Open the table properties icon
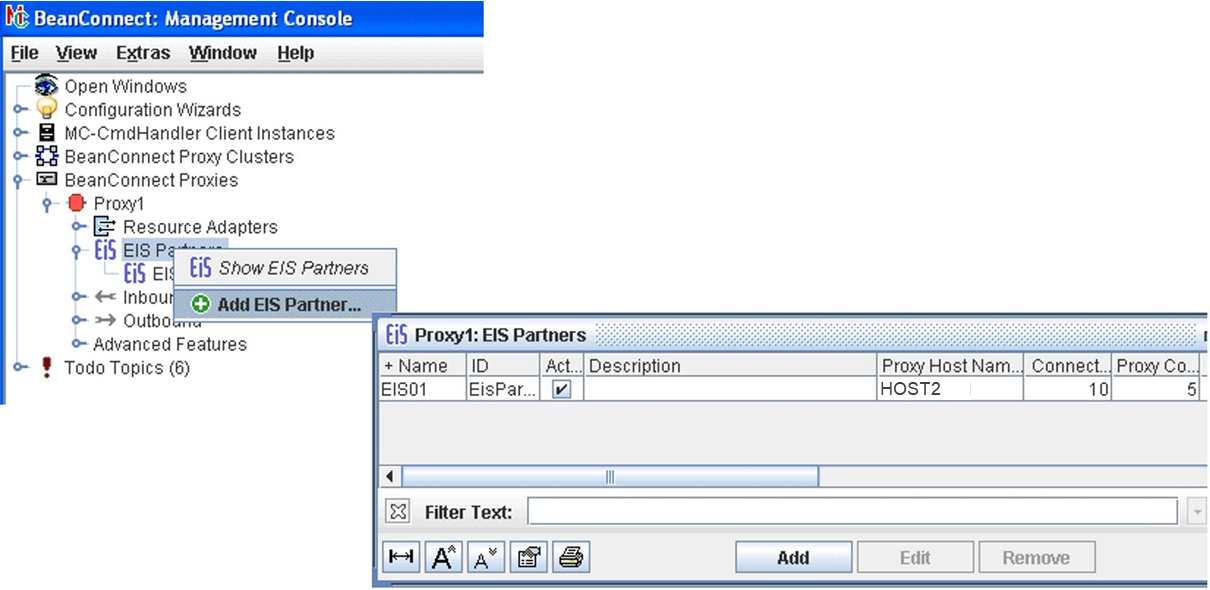Screen dimensions: 1210x590 tap(528, 558)
